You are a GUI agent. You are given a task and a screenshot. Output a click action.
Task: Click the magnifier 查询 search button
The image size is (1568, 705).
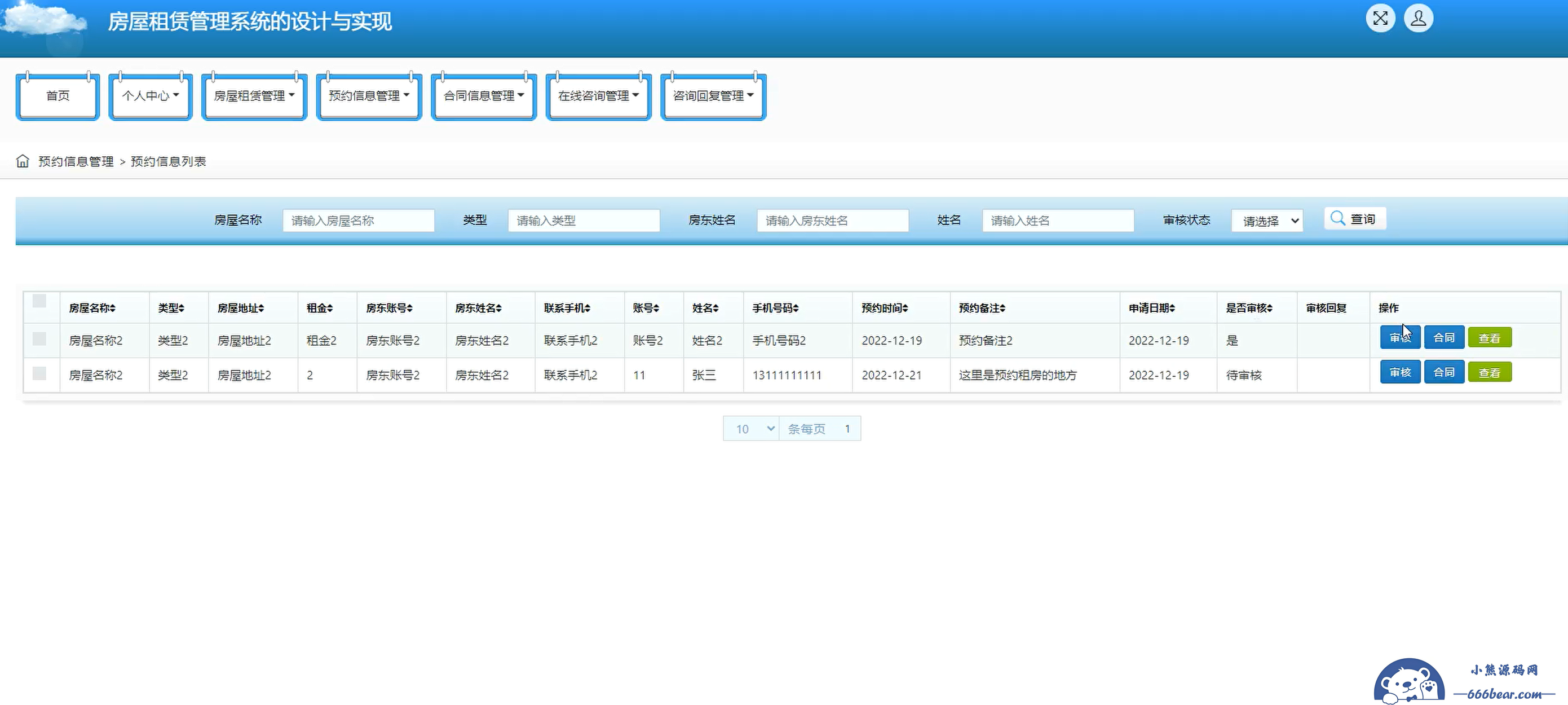click(1354, 219)
